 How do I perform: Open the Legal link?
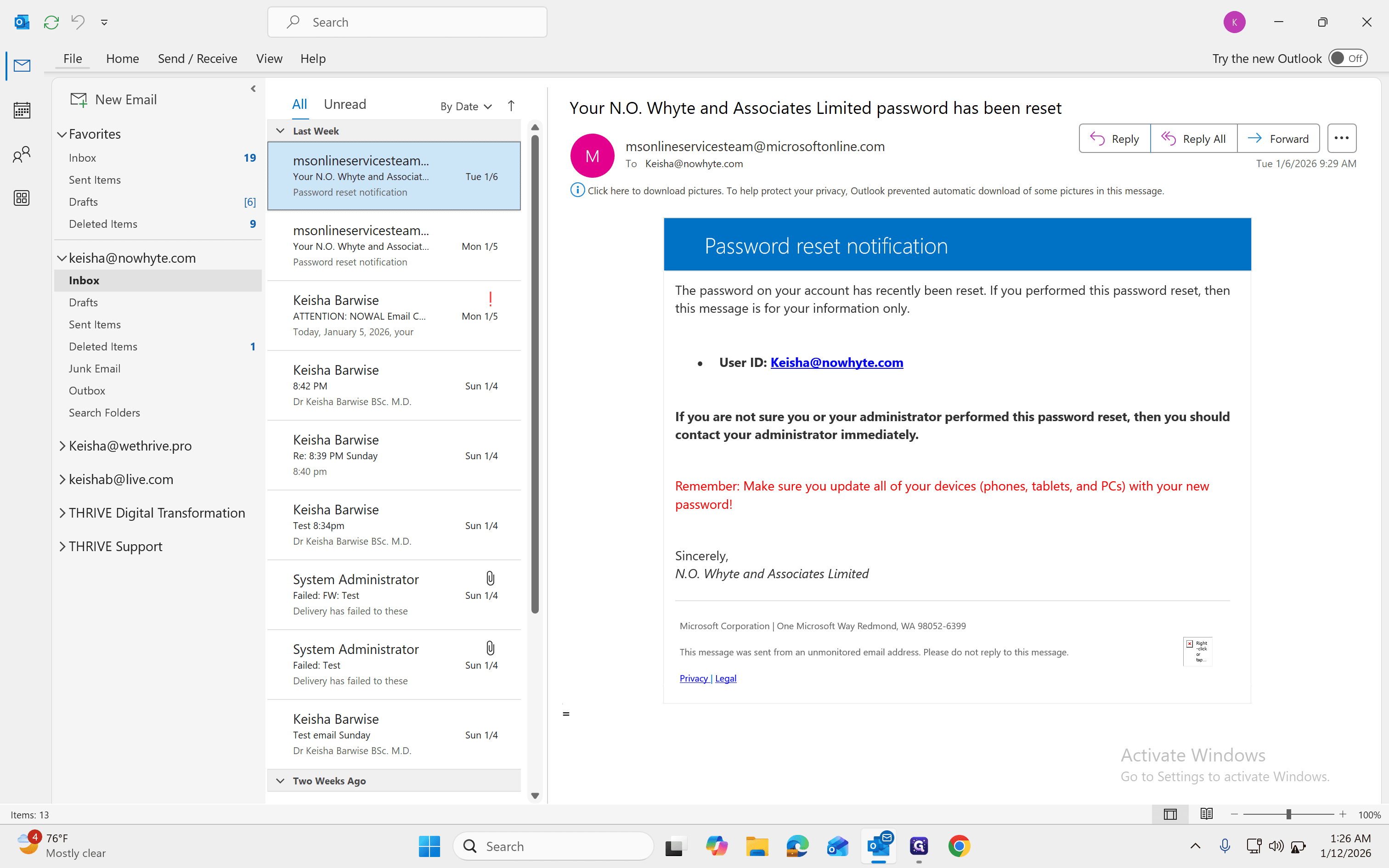point(725,679)
